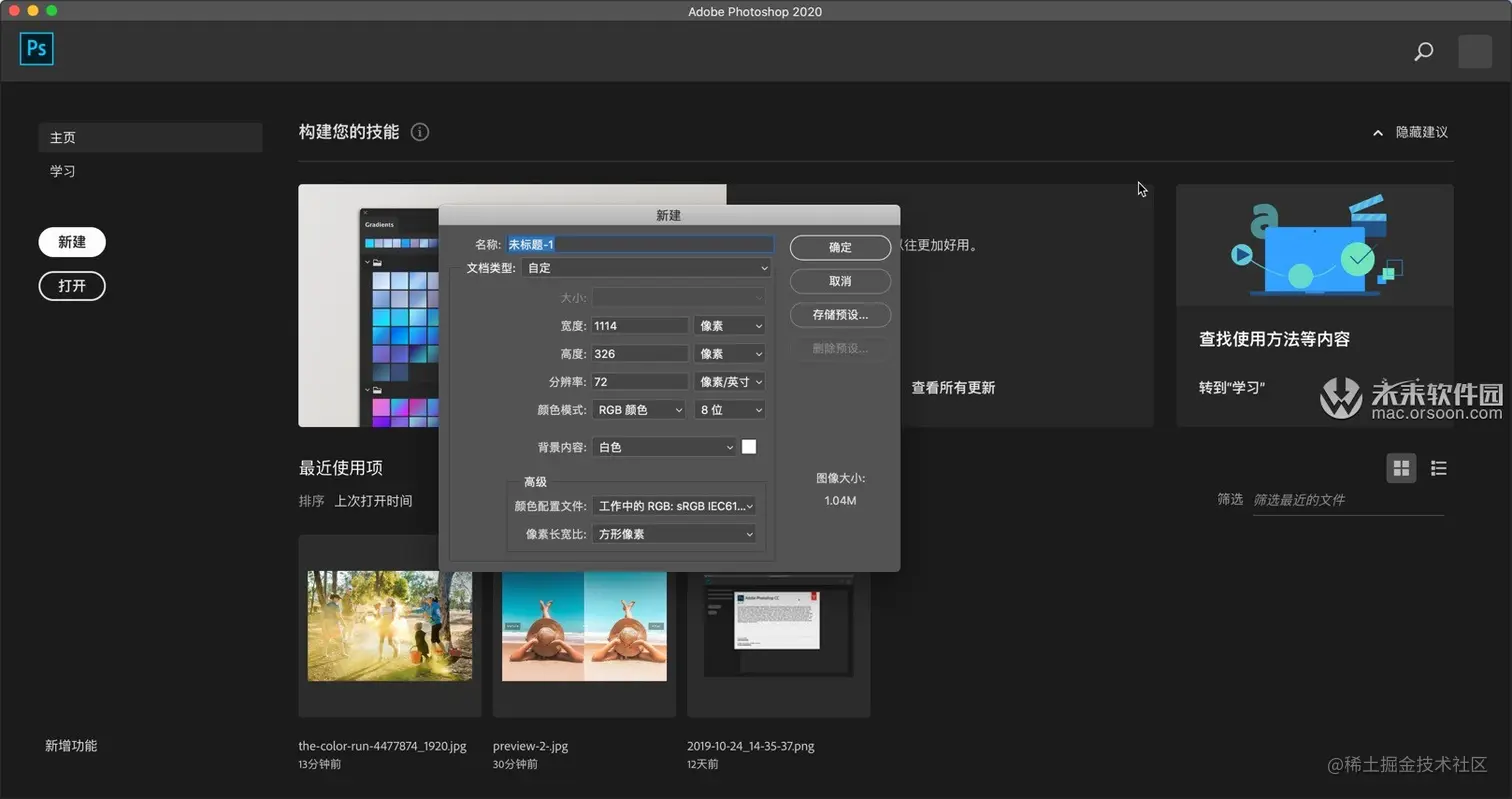Open 新增功能 link at bottom left
Image resolution: width=1512 pixels, height=799 pixels.
(x=71, y=746)
